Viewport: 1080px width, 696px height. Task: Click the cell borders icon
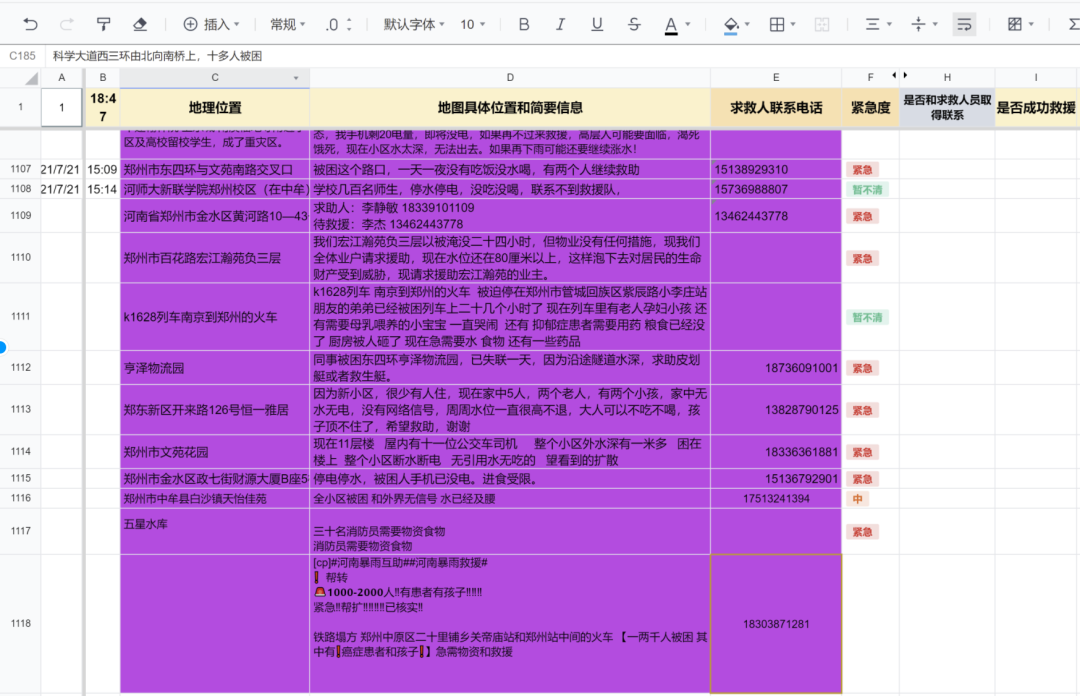point(777,25)
